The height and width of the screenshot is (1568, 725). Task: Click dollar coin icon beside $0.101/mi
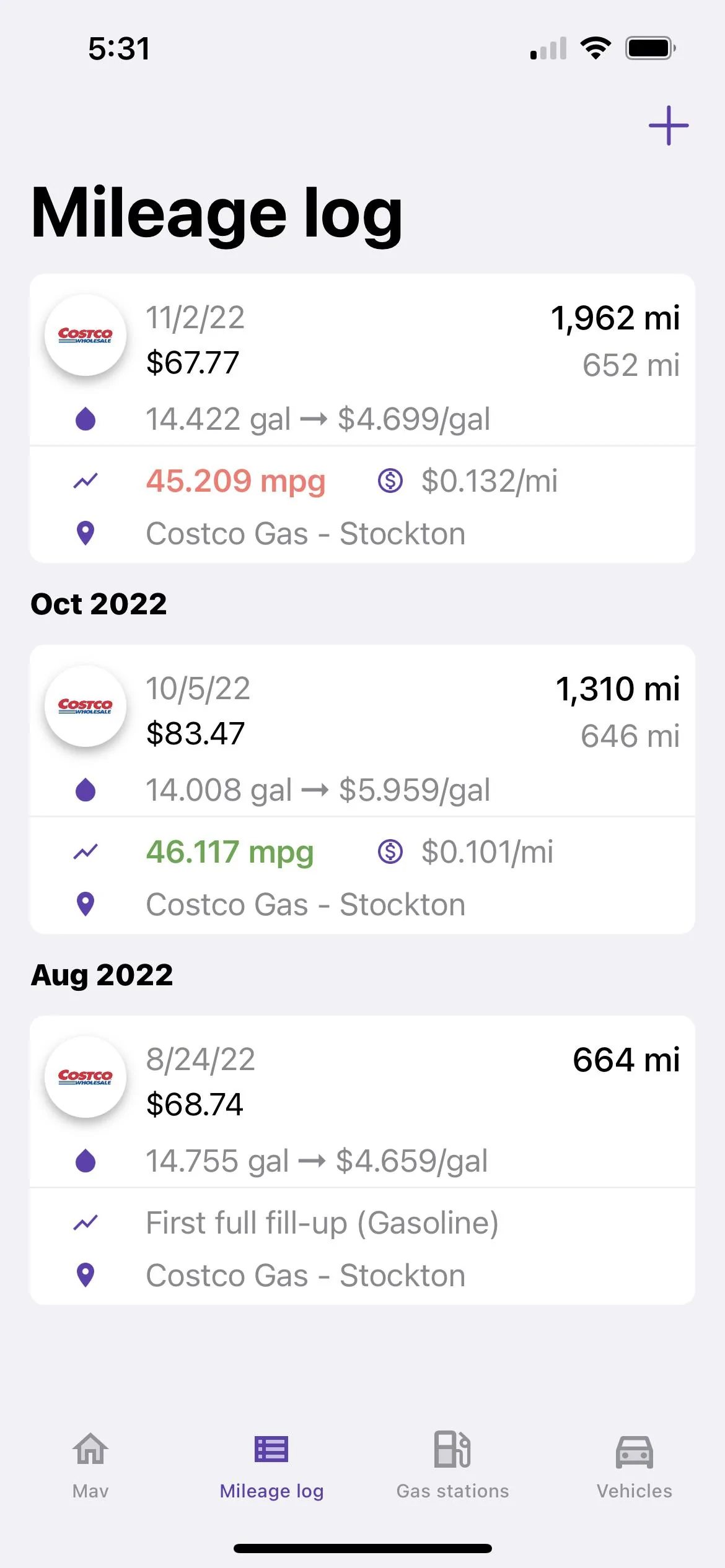390,852
